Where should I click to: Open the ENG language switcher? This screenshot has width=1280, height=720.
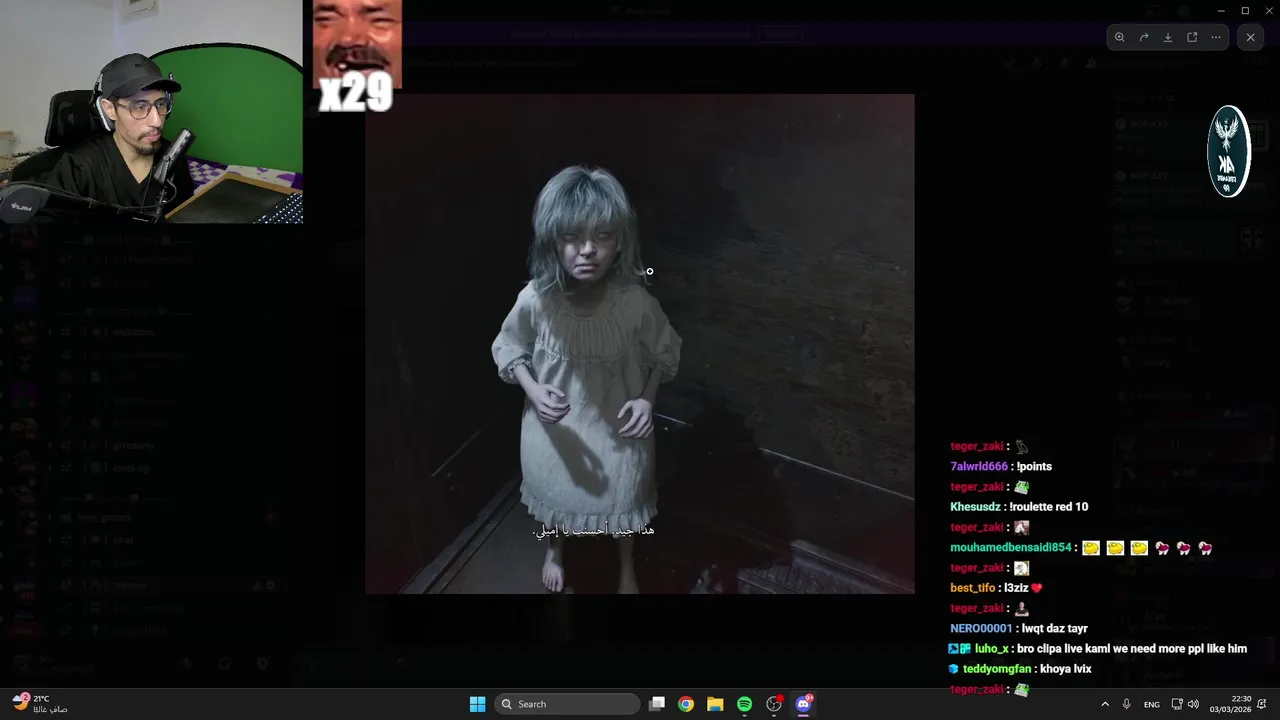pyautogui.click(x=1152, y=704)
